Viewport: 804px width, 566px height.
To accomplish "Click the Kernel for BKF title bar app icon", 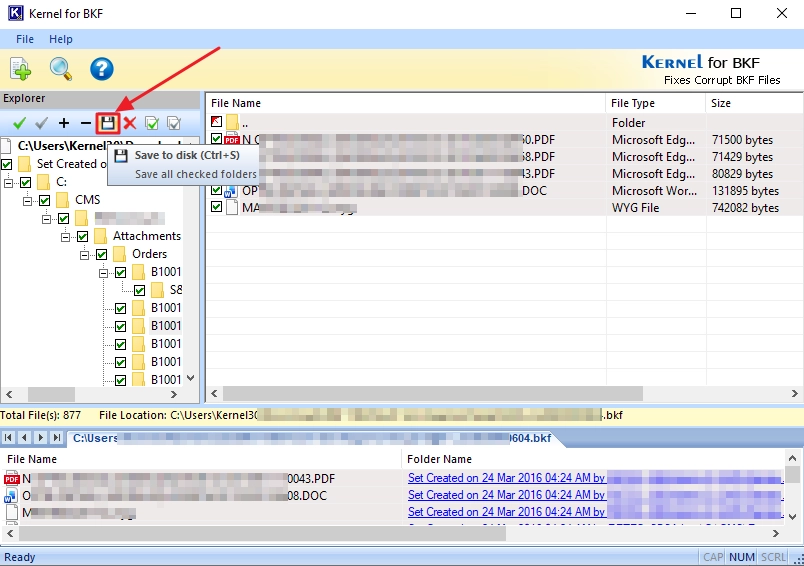I will pyautogui.click(x=15, y=13).
